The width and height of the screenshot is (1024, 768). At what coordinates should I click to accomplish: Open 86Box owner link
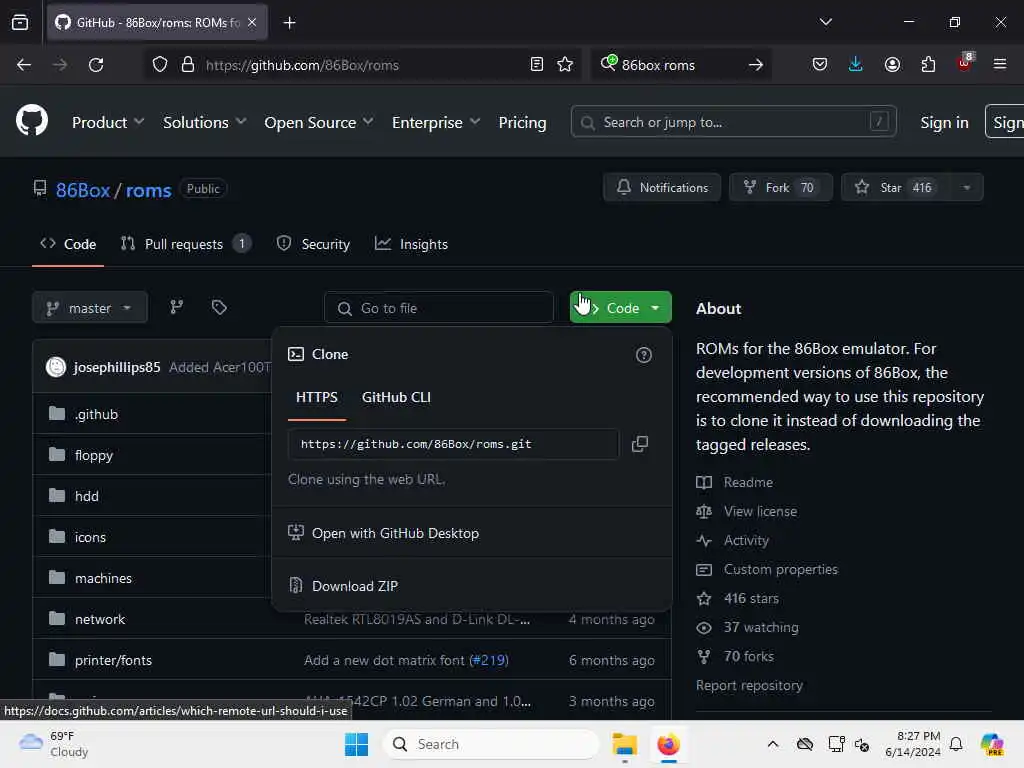tap(83, 190)
